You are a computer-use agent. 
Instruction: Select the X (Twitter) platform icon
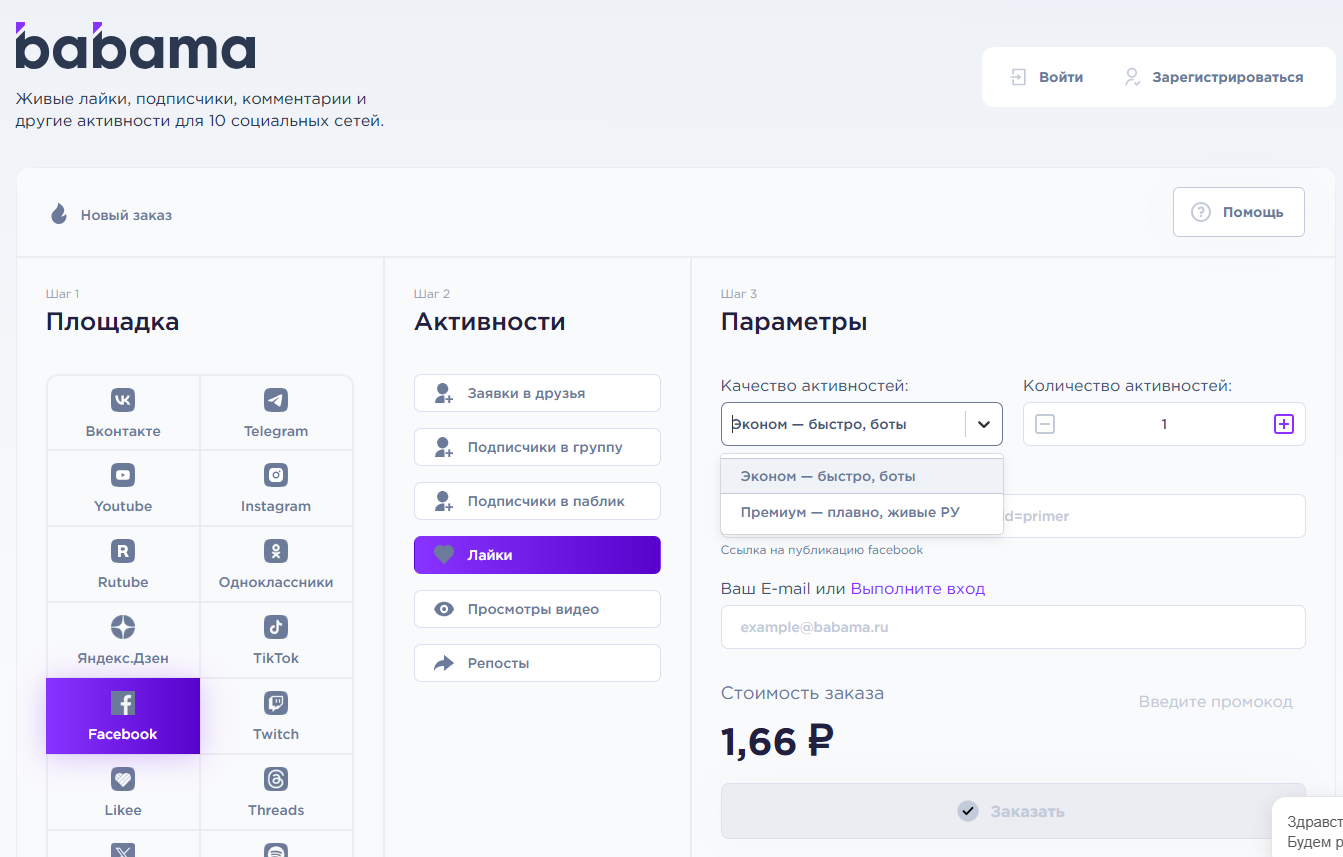click(123, 850)
